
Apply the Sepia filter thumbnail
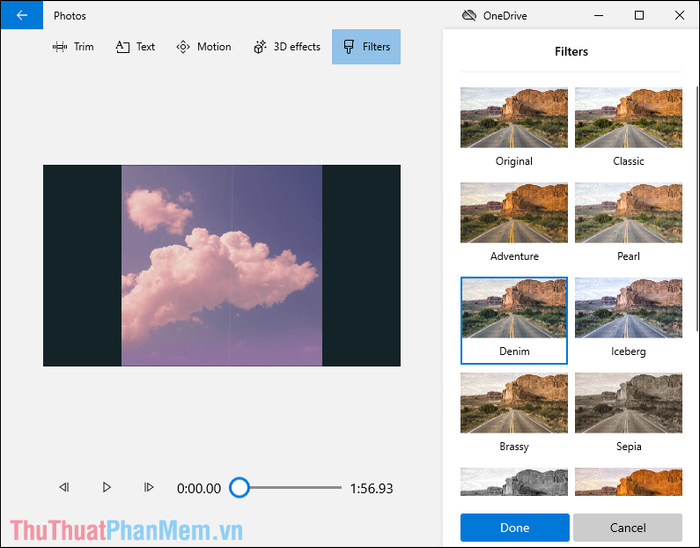coord(629,403)
